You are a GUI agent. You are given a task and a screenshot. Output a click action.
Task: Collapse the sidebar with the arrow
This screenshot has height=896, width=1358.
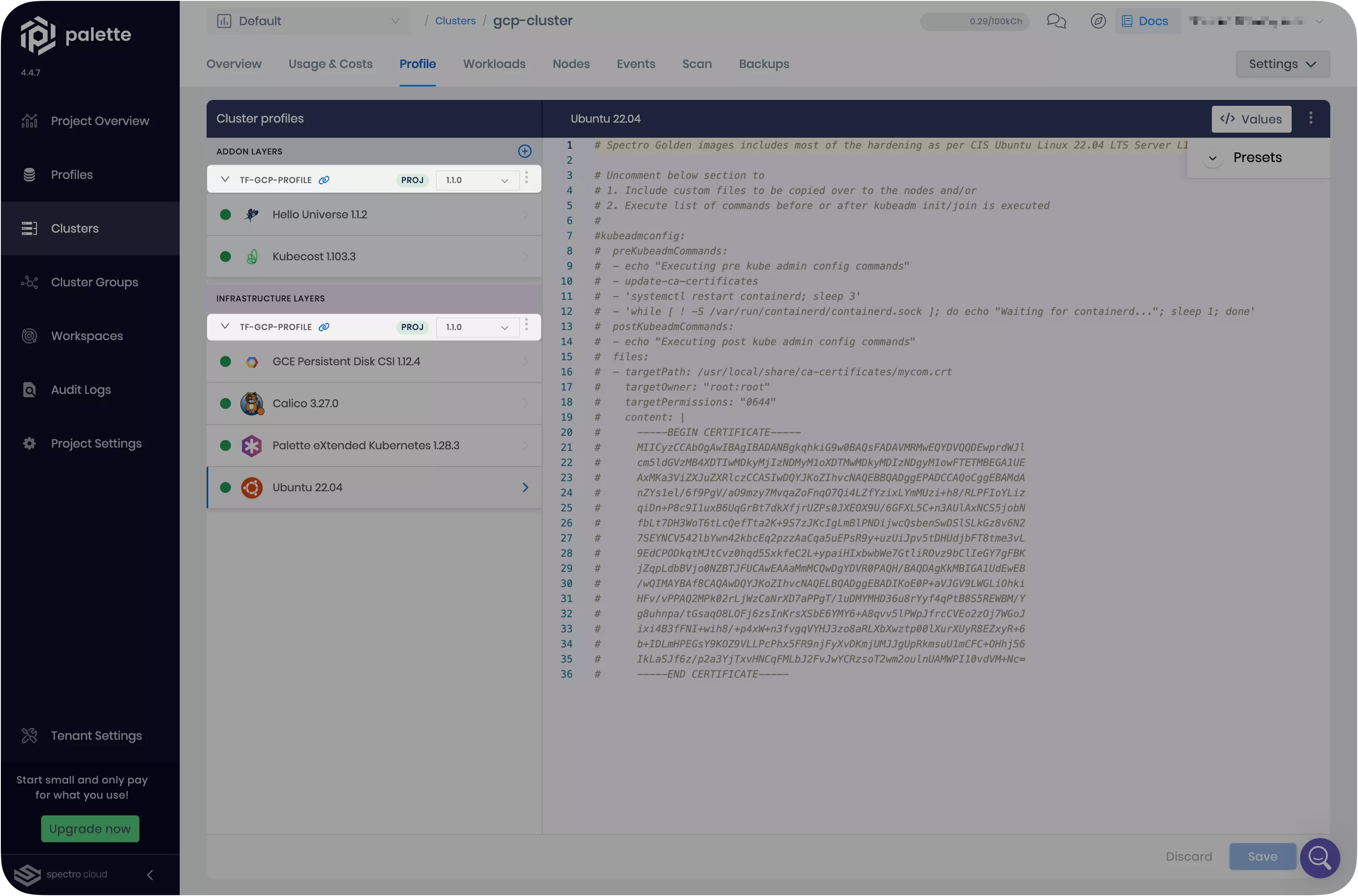[x=149, y=874]
